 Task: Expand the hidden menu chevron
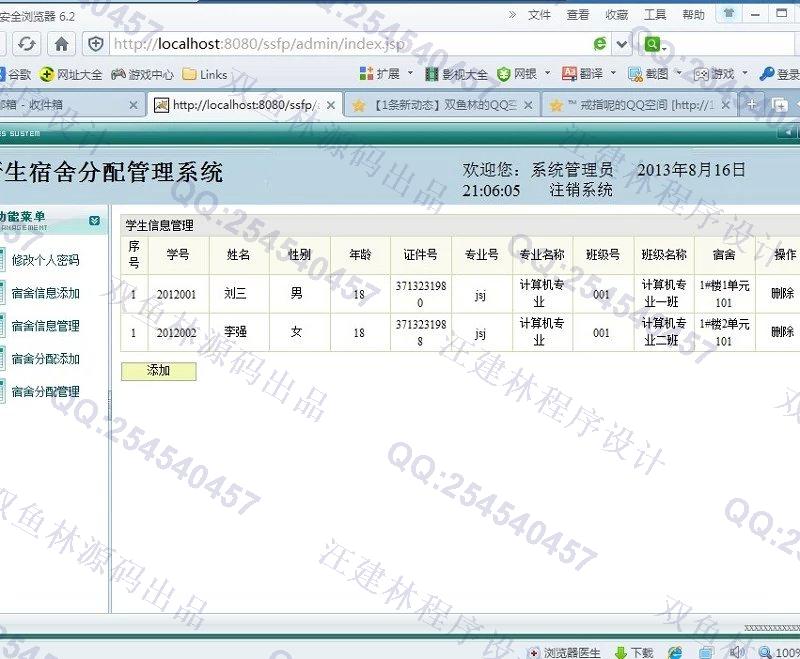(512, 15)
